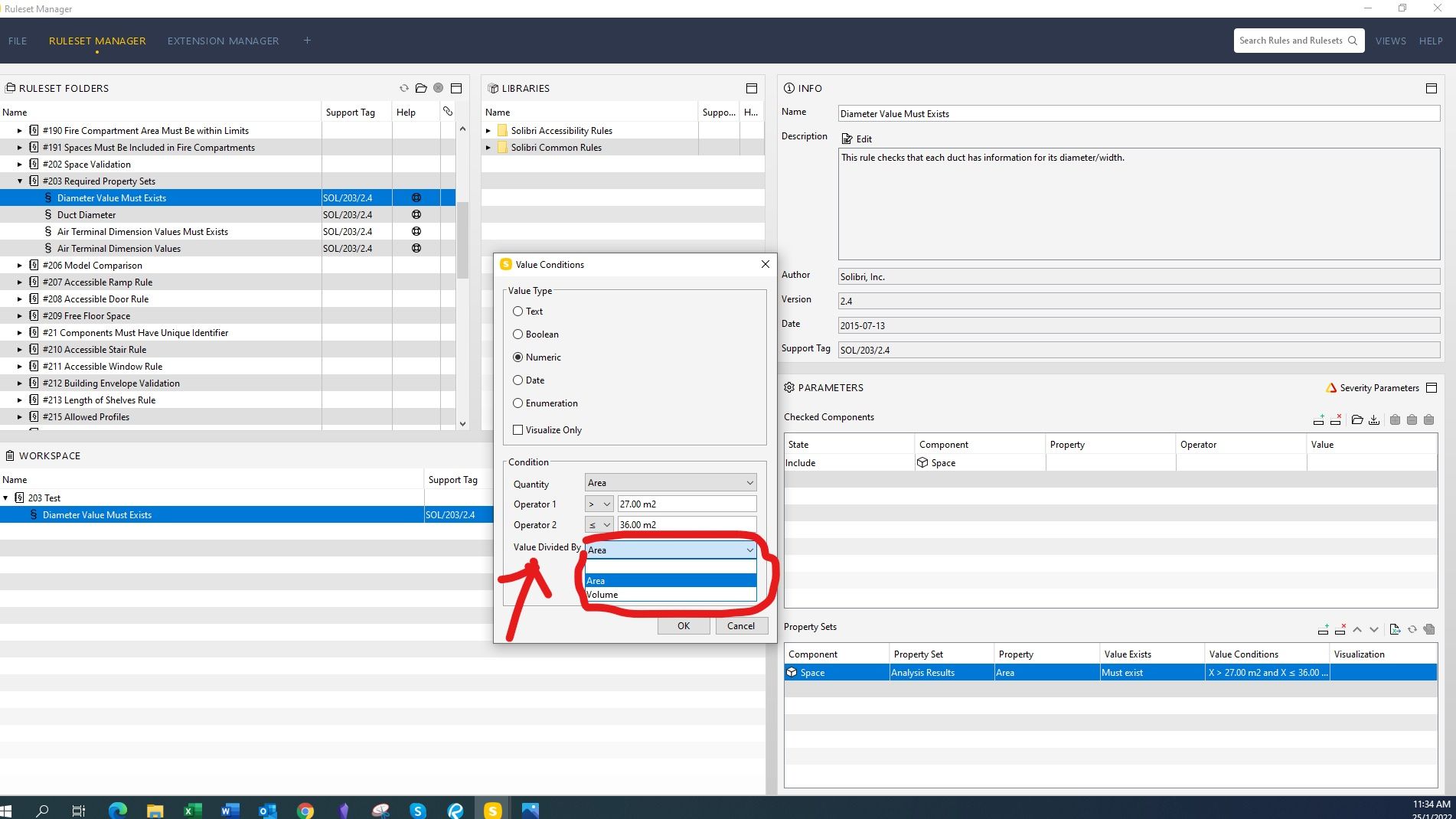This screenshot has height=819, width=1456.
Task: Open Quantity dropdown
Action: tap(671, 483)
